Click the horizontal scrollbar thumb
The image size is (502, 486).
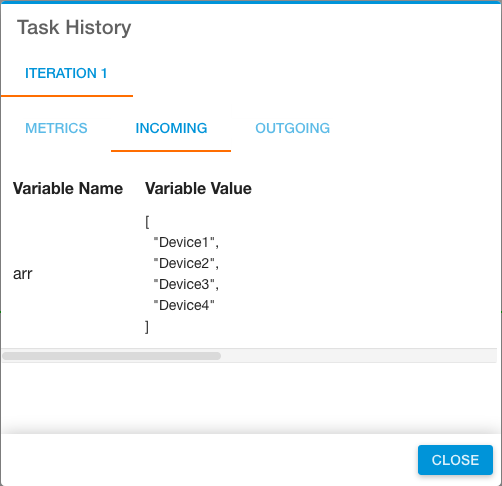point(111,356)
